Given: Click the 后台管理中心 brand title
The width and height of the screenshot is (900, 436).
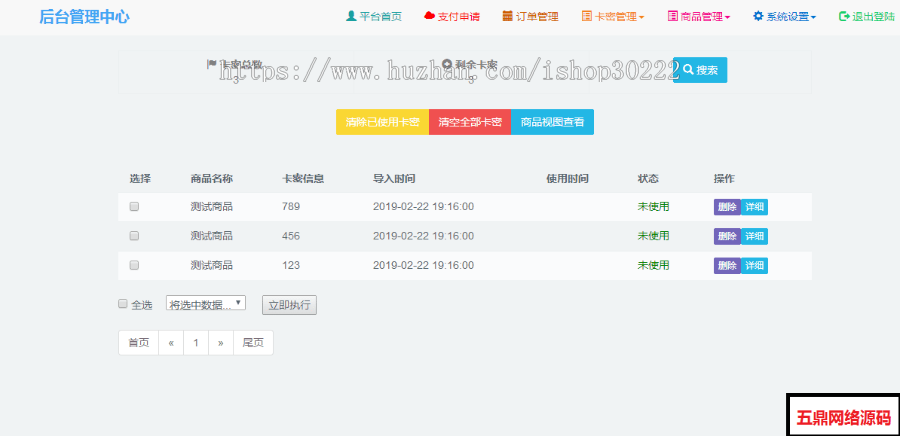Looking at the screenshot, I should (84, 17).
